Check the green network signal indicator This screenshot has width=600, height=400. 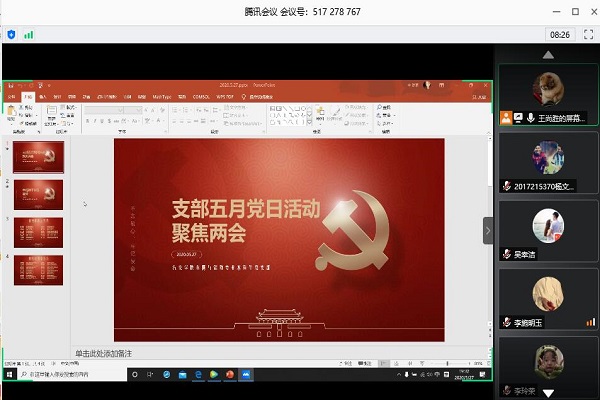coord(29,35)
